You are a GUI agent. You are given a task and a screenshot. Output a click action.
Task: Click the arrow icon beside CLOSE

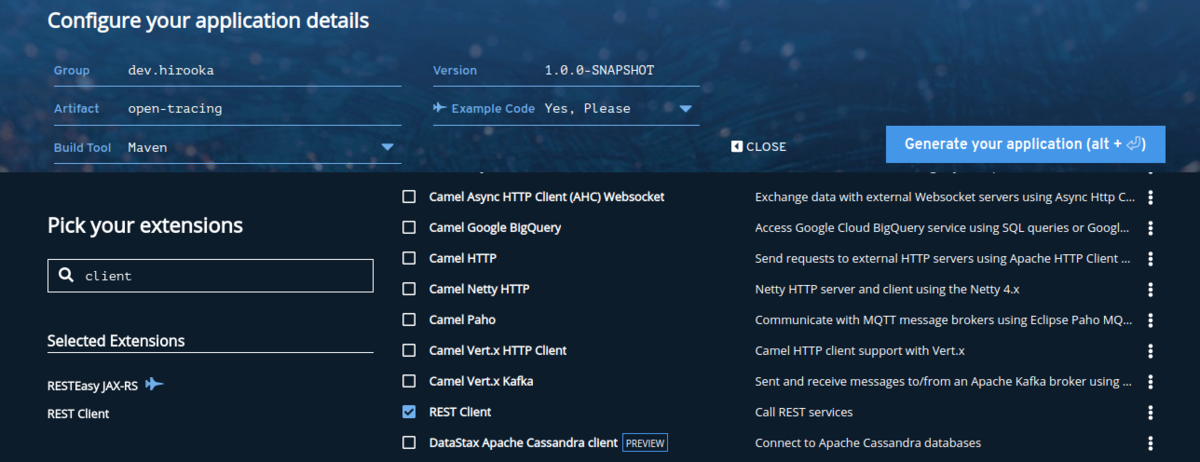coord(737,146)
